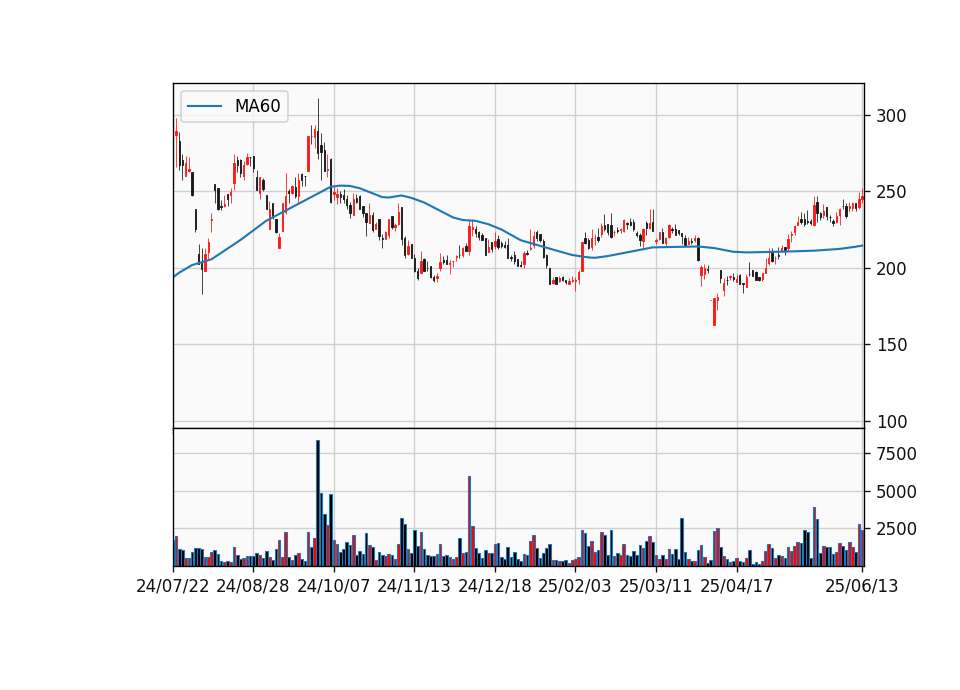Click the 7500 volume axis label

tap(896, 454)
